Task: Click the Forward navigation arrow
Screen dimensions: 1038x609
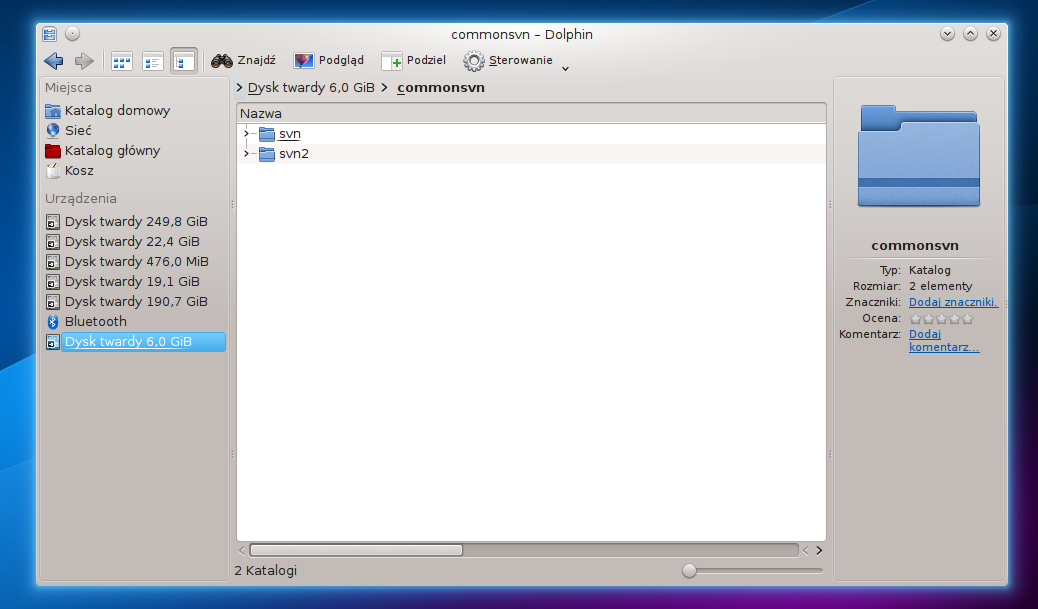Action: pyautogui.click(x=84, y=61)
